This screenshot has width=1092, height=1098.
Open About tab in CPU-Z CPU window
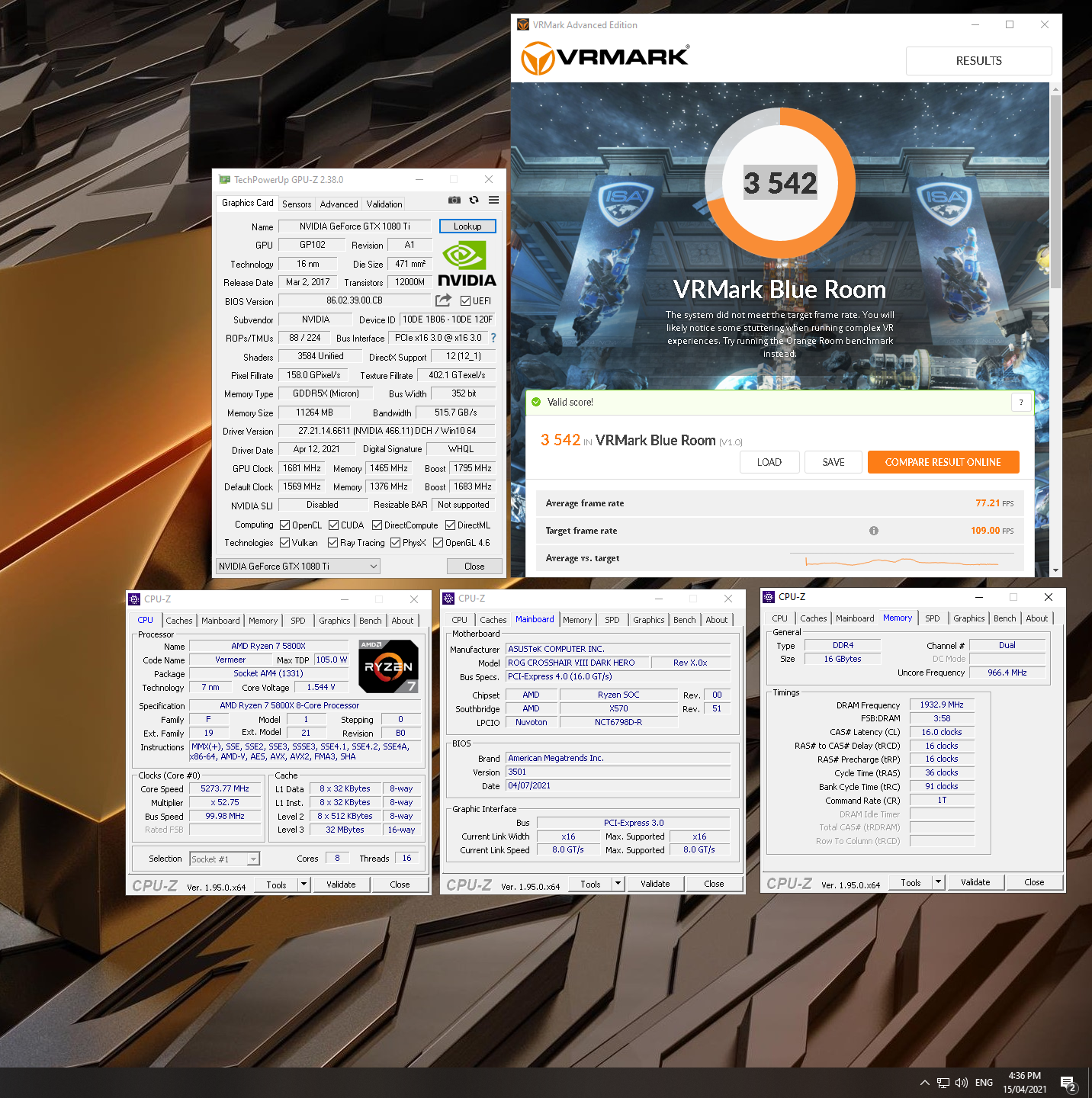pyautogui.click(x=403, y=621)
